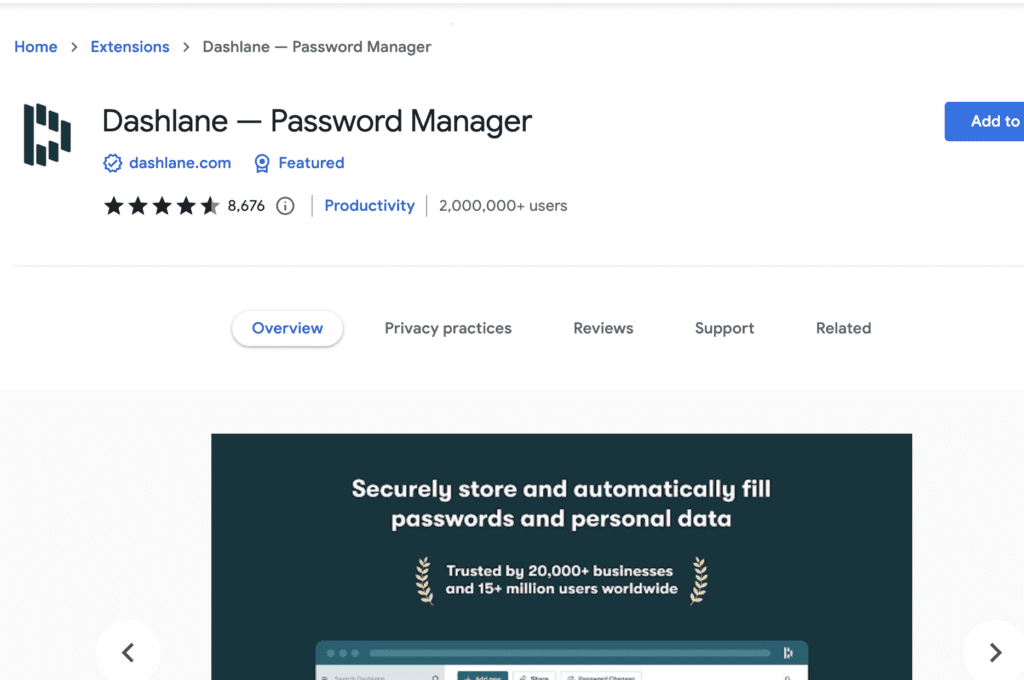Select the Overview tab
Image resolution: width=1024 pixels, height=680 pixels.
[x=287, y=329]
